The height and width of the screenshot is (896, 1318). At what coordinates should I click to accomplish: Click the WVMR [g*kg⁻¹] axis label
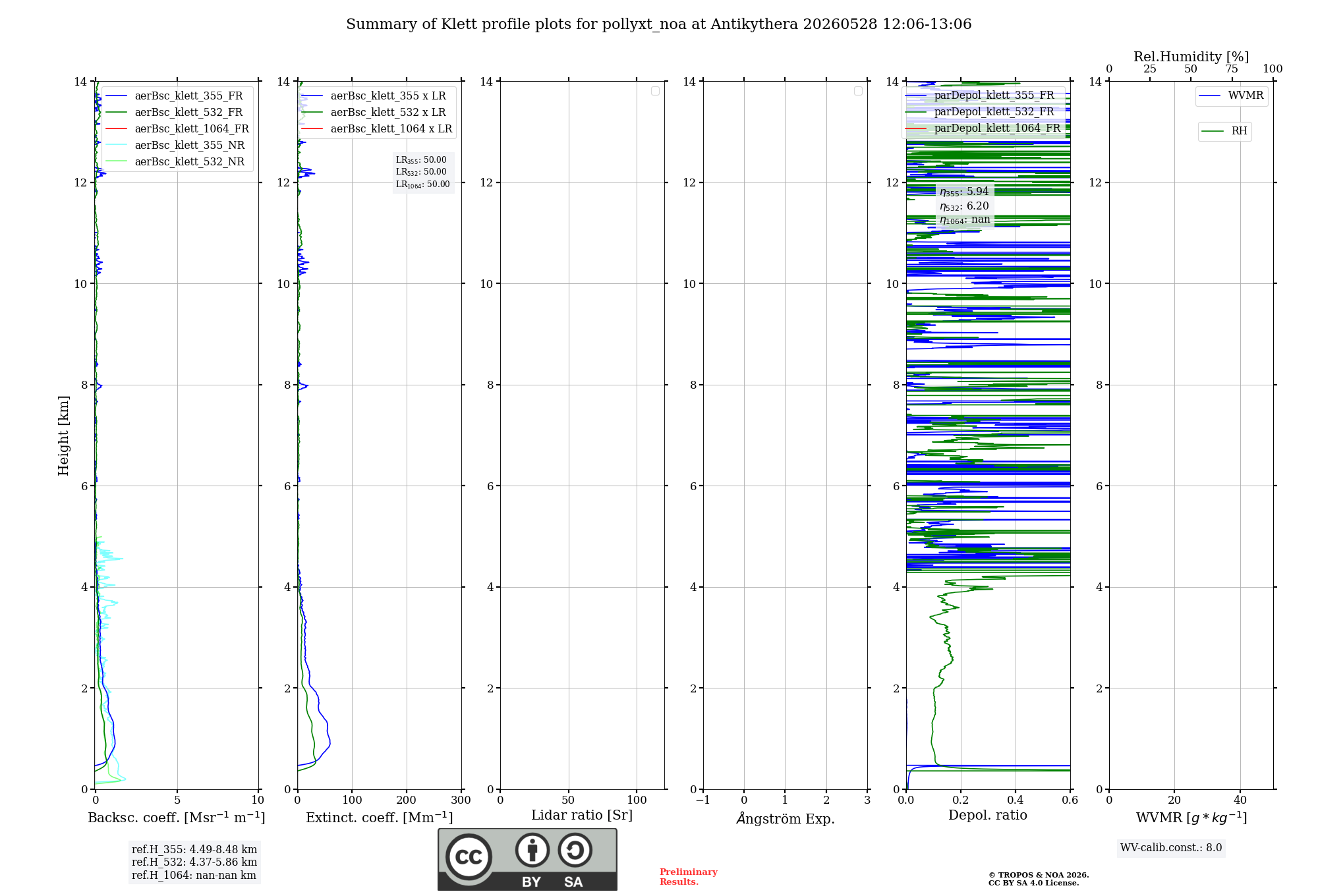(1191, 818)
